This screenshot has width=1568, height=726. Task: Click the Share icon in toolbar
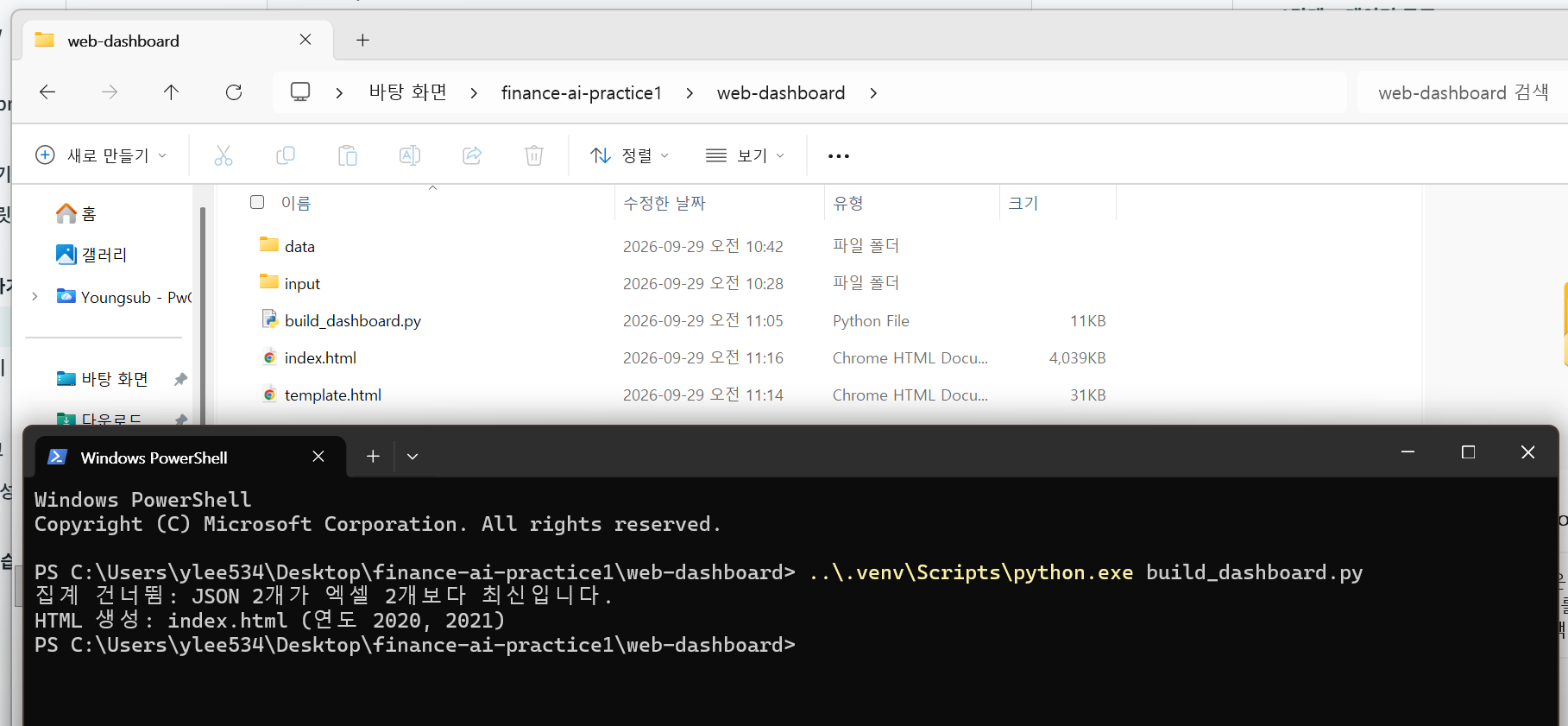click(472, 155)
